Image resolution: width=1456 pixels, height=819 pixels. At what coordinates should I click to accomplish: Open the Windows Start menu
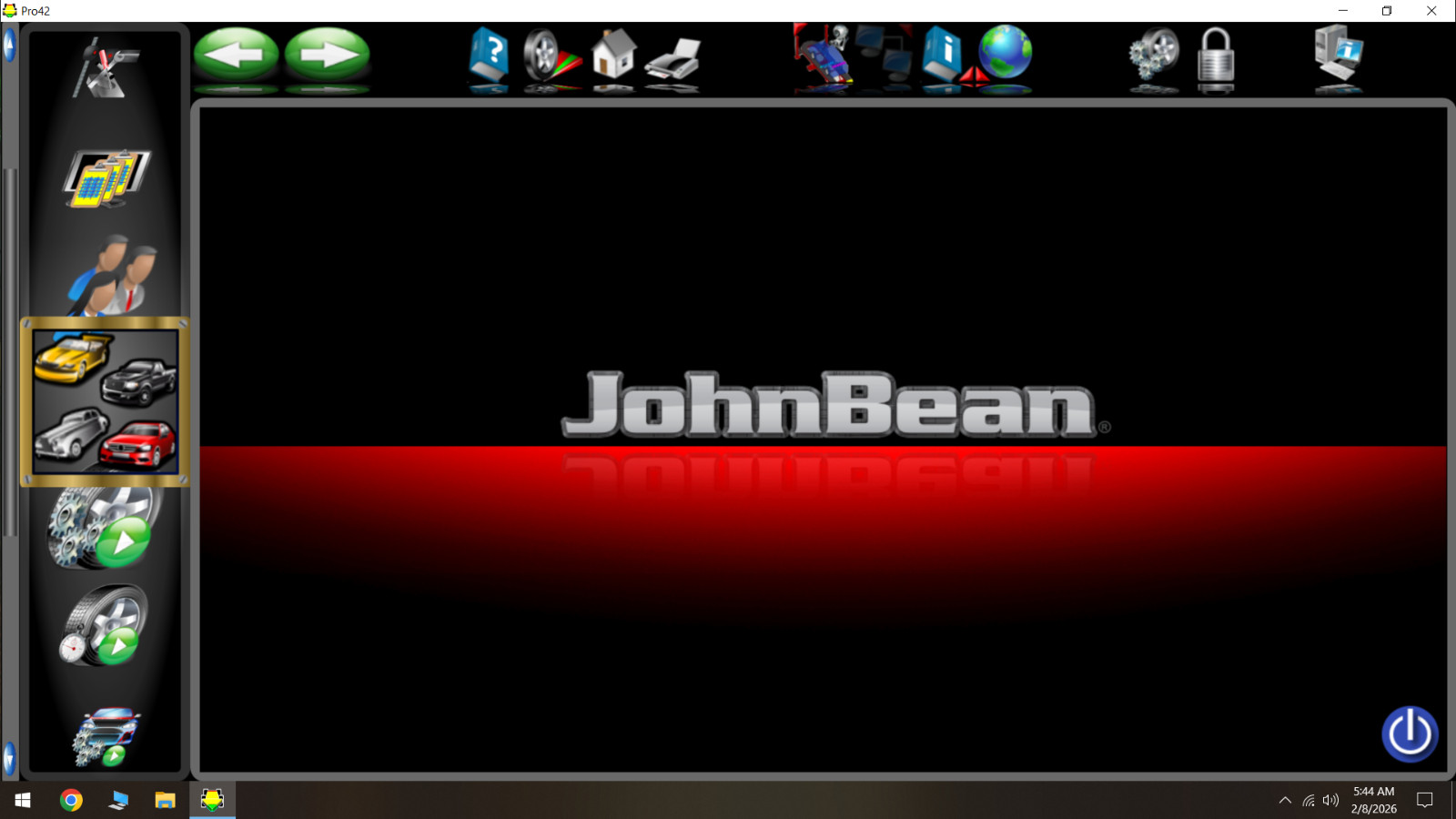[23, 800]
